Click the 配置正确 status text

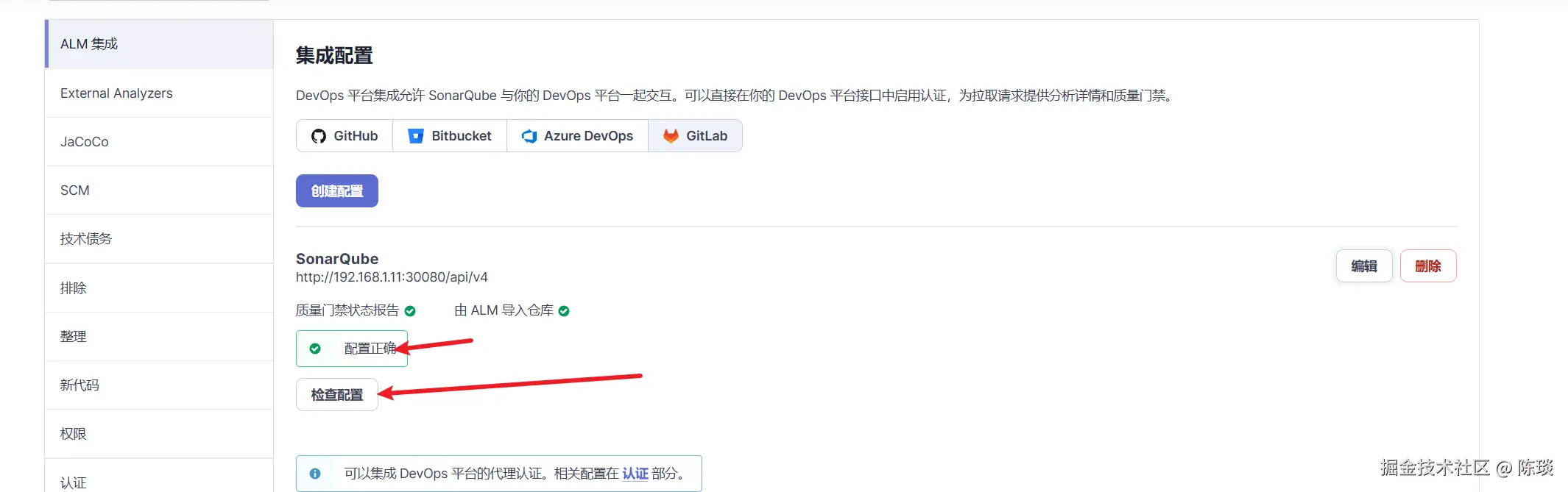[370, 349]
